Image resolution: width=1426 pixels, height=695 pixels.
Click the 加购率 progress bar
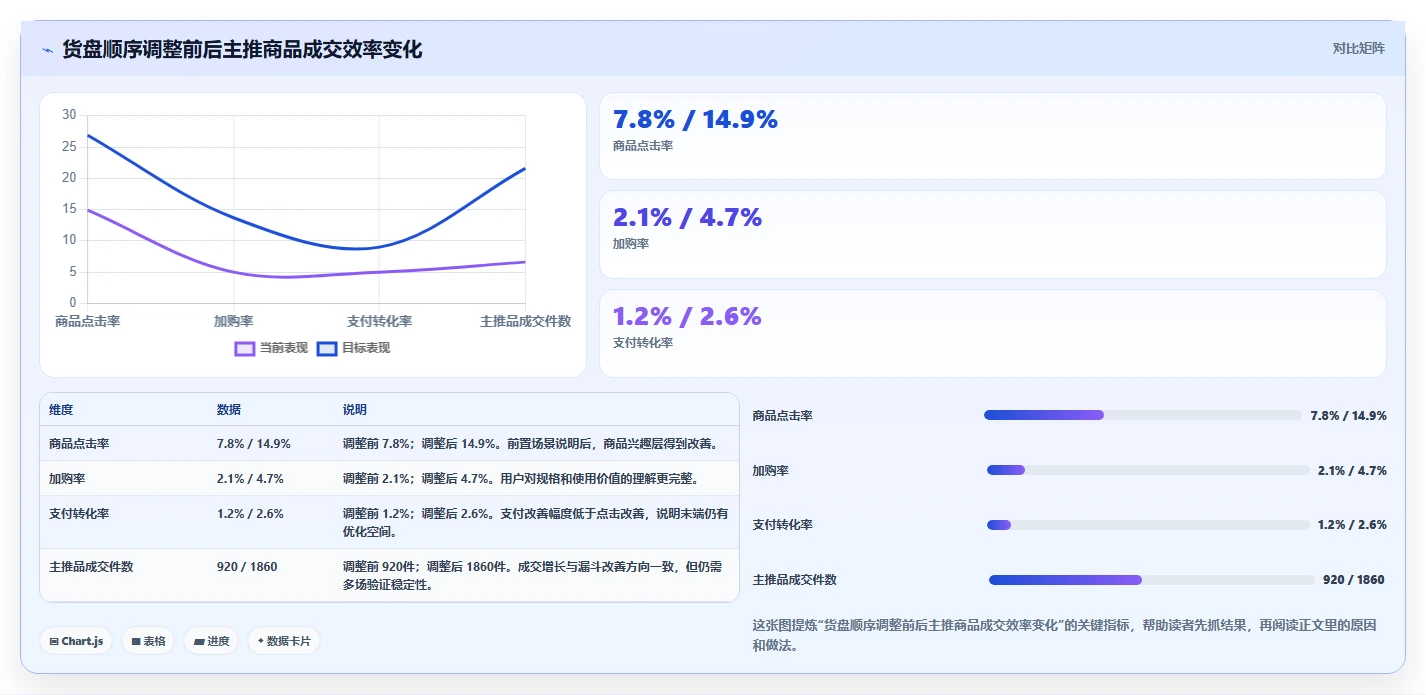(1148, 470)
